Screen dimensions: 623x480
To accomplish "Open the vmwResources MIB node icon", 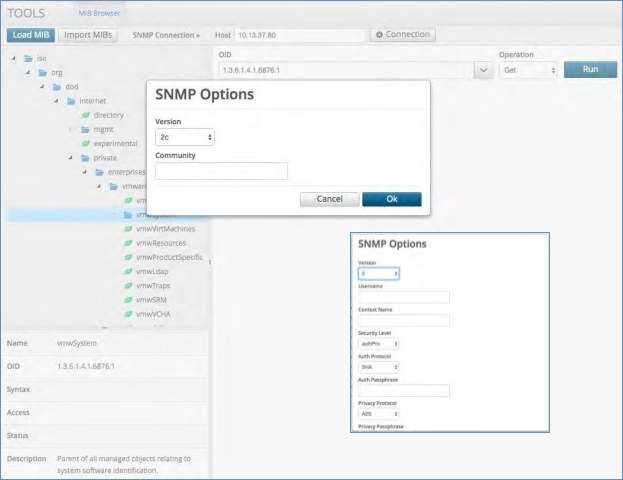I will (127, 243).
